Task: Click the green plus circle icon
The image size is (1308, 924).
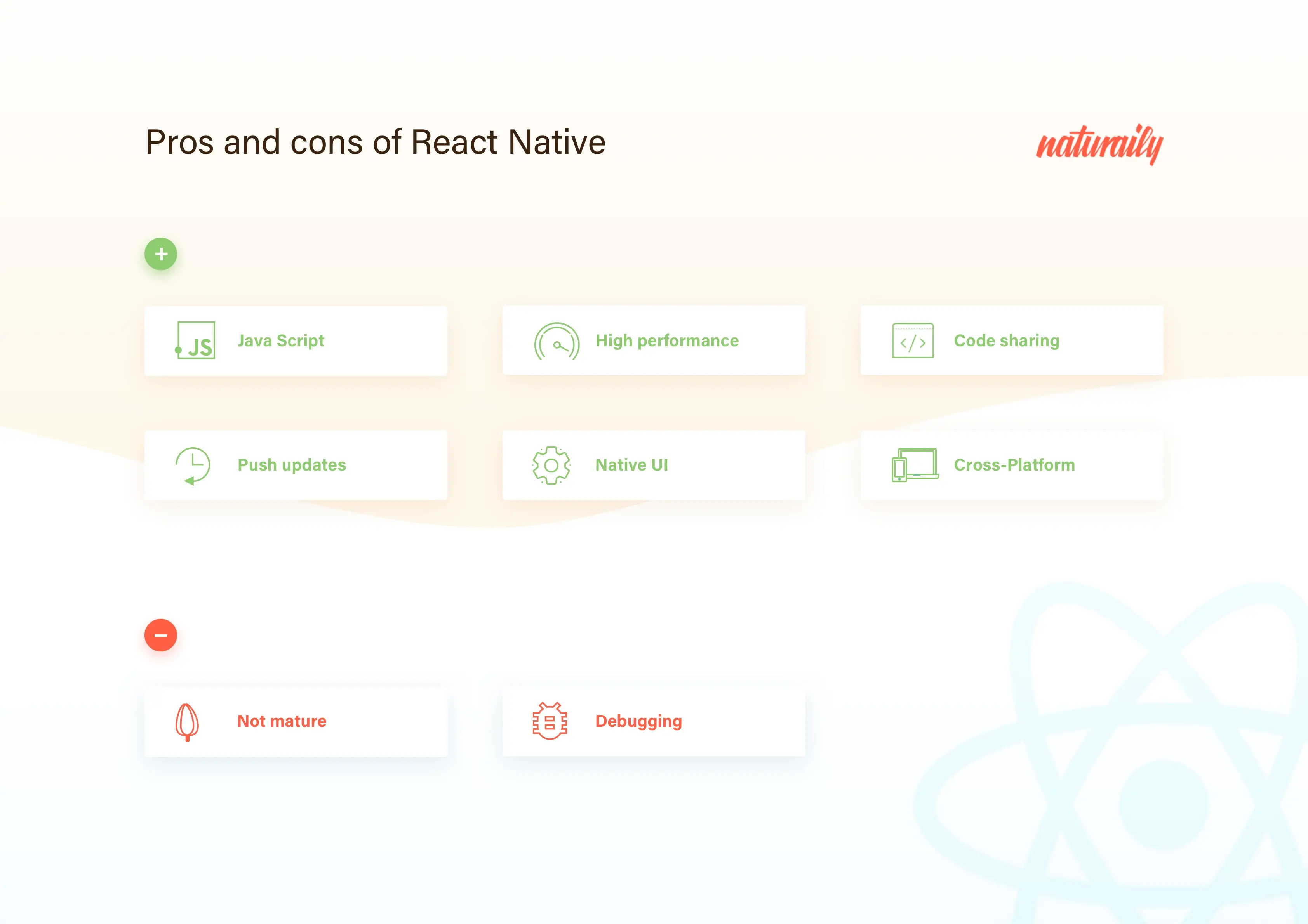Action: (x=161, y=254)
